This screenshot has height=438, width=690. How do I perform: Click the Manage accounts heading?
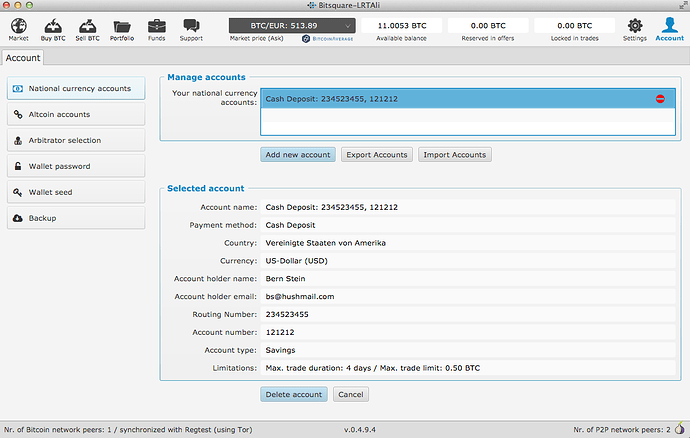pos(206,77)
